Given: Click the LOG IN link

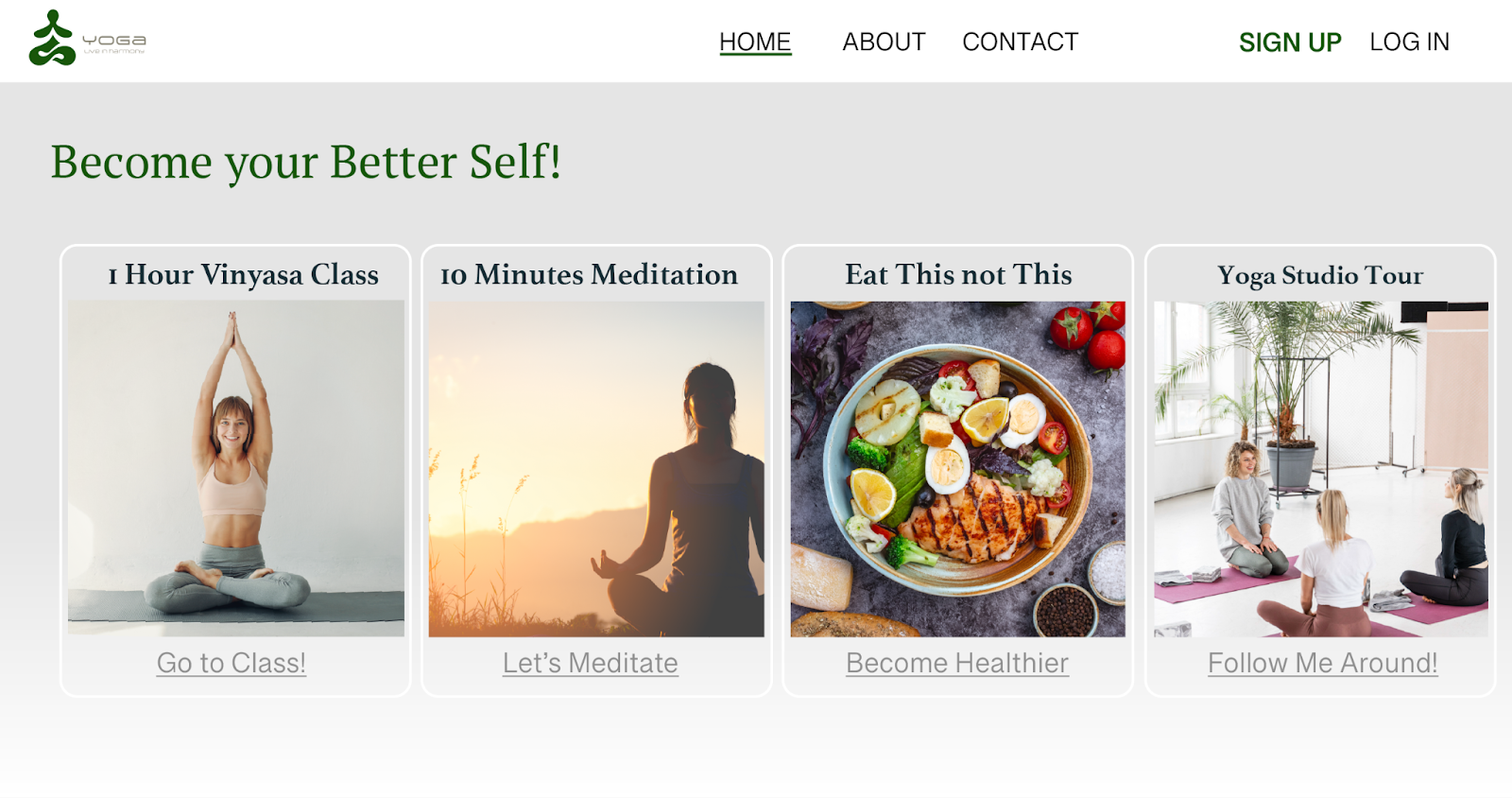Looking at the screenshot, I should point(1409,43).
